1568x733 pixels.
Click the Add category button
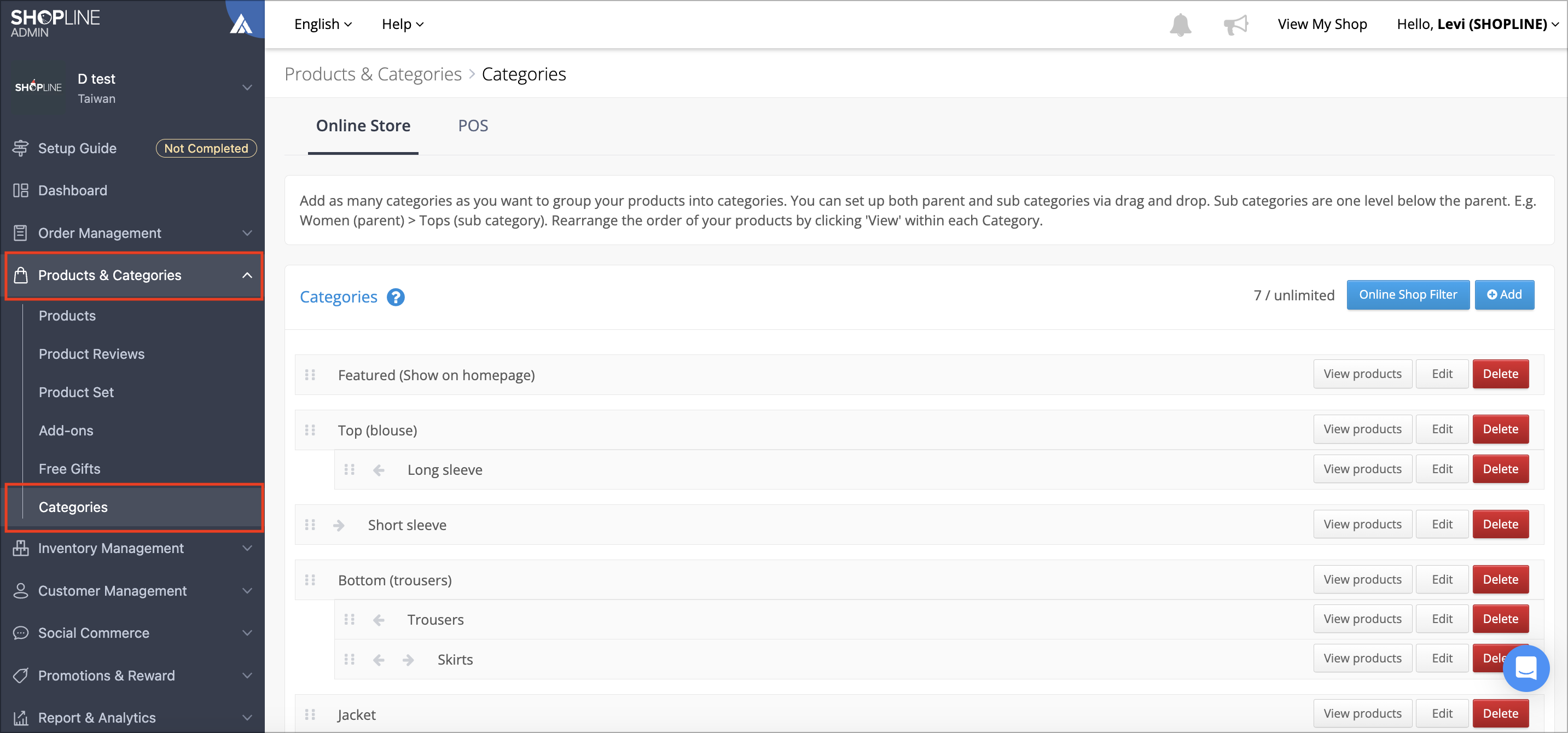click(1504, 295)
